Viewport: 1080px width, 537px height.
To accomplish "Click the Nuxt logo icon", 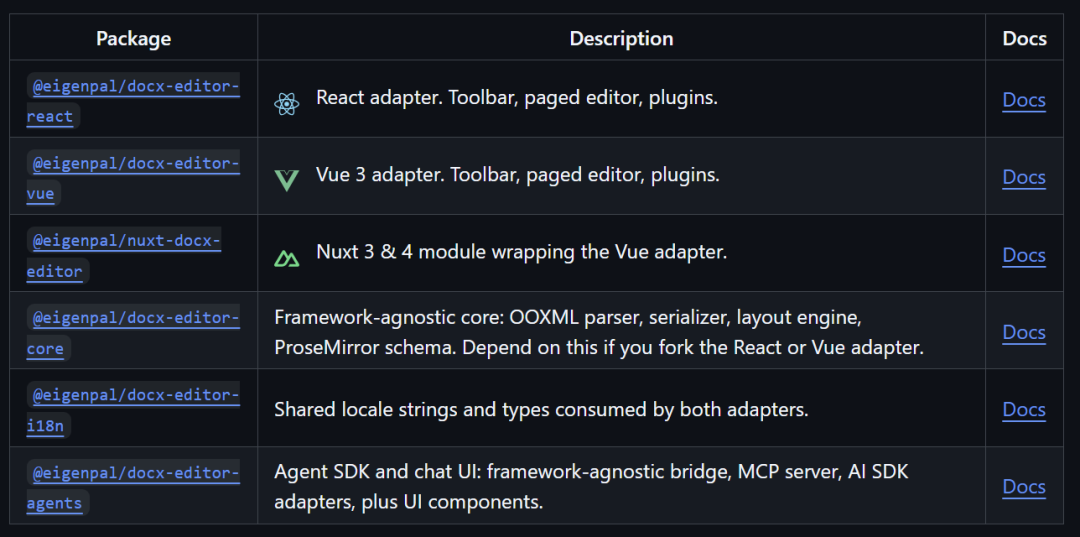I will pos(287,259).
